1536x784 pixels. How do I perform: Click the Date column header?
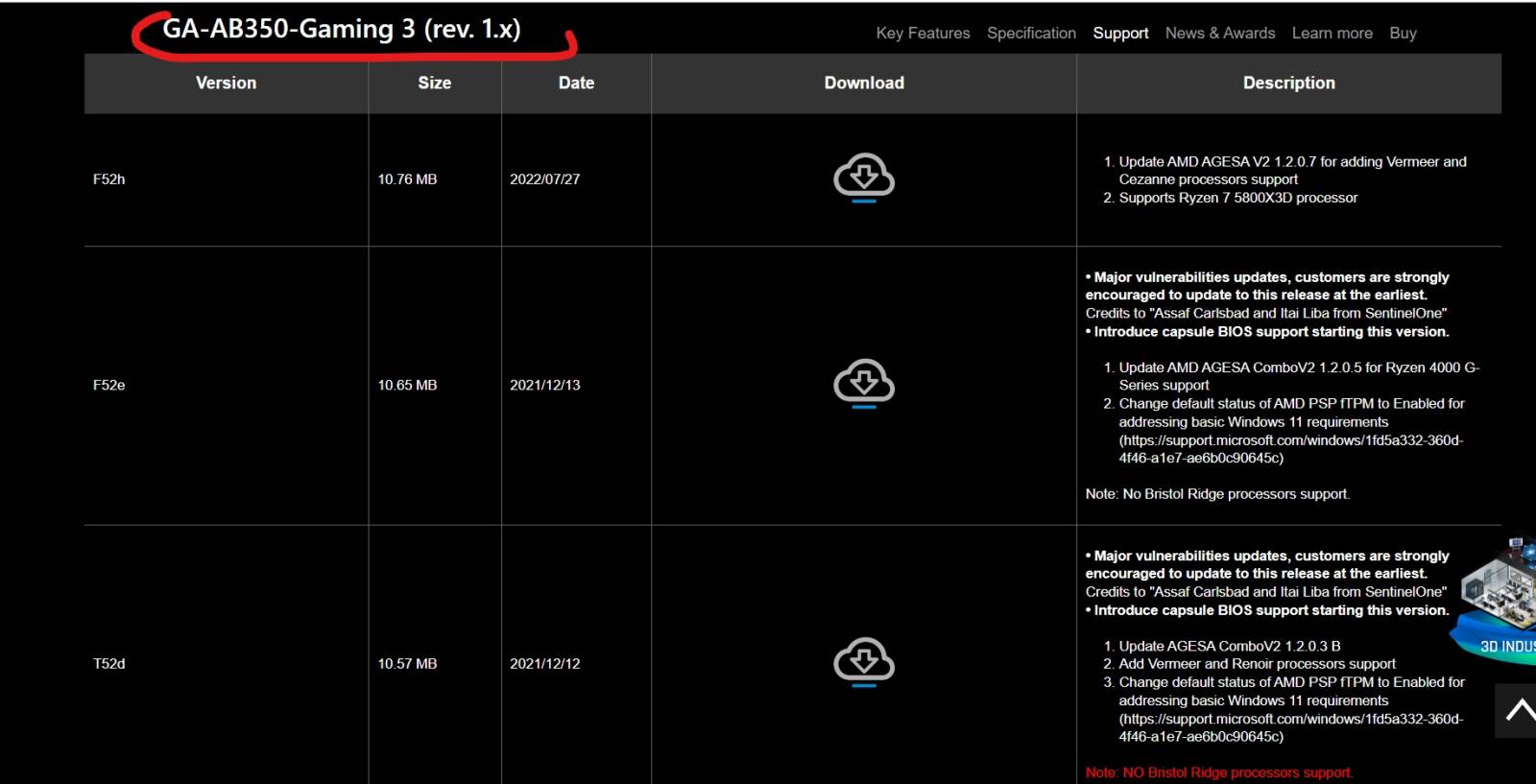coord(576,83)
